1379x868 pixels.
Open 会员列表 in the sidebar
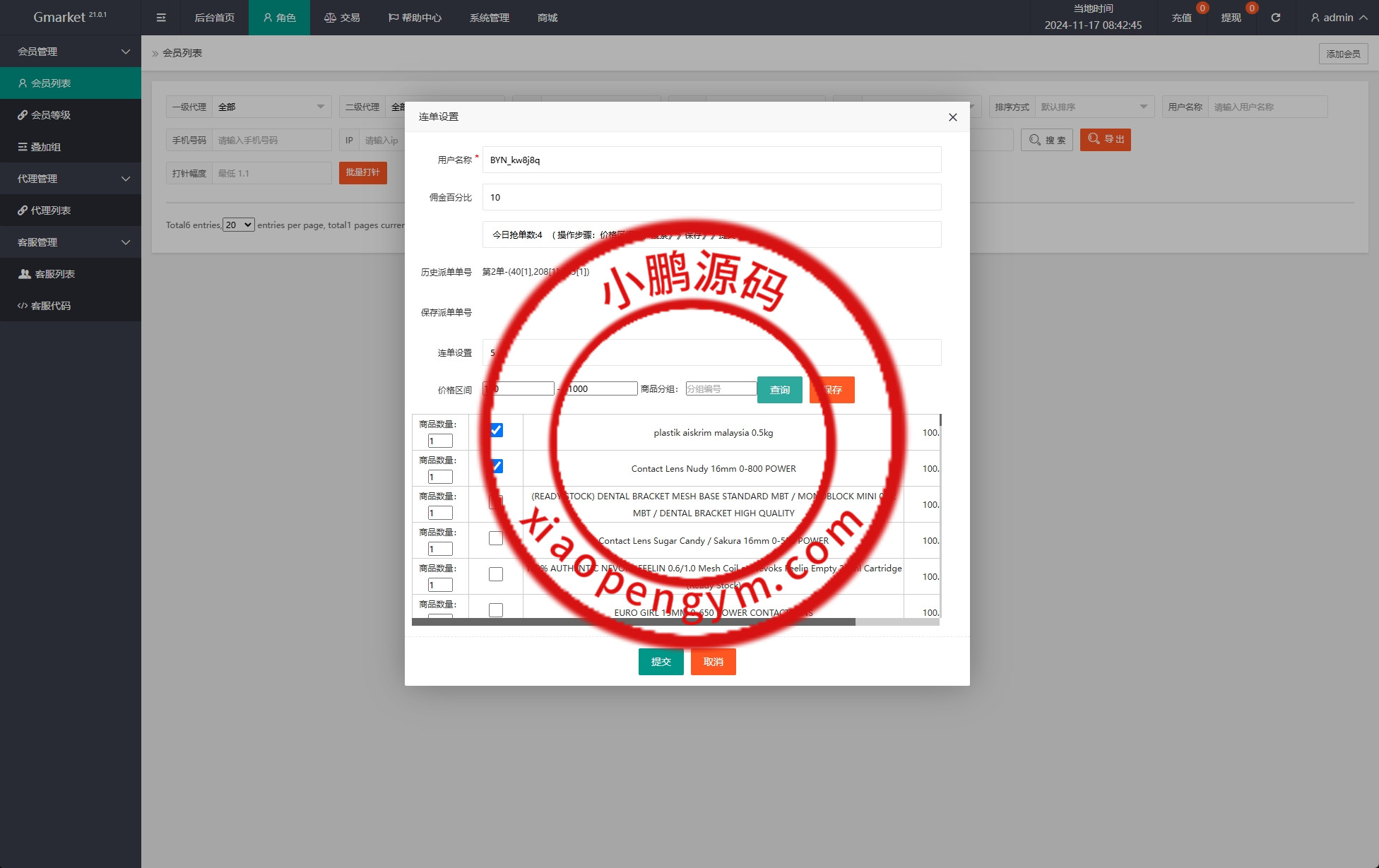click(x=51, y=83)
